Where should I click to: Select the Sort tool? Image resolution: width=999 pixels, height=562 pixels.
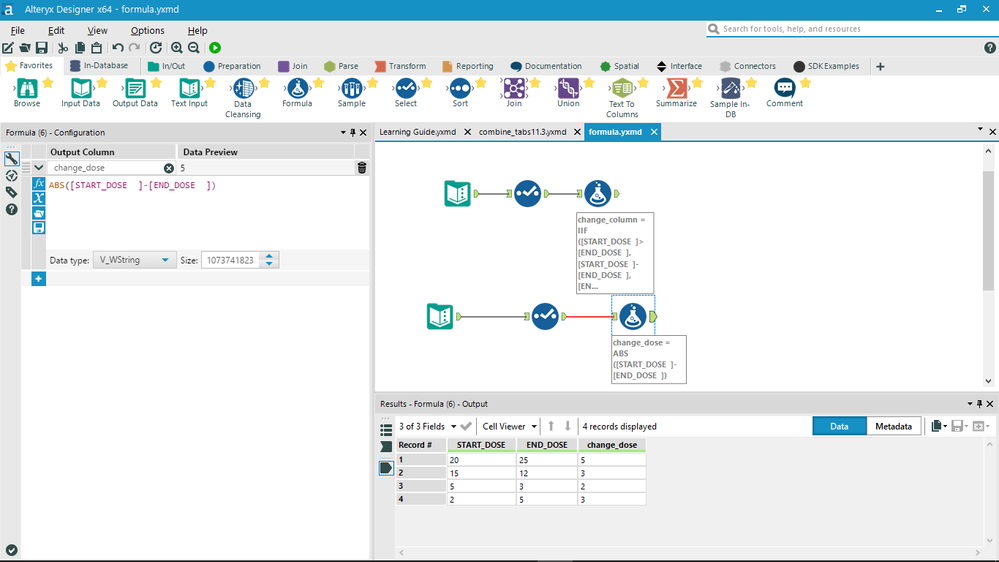click(460, 92)
